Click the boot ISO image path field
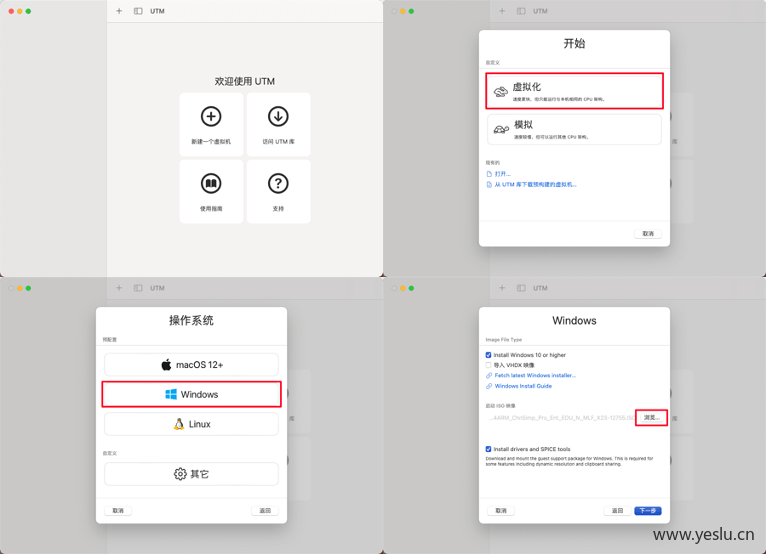This screenshot has height=554, width=766. coord(560,418)
